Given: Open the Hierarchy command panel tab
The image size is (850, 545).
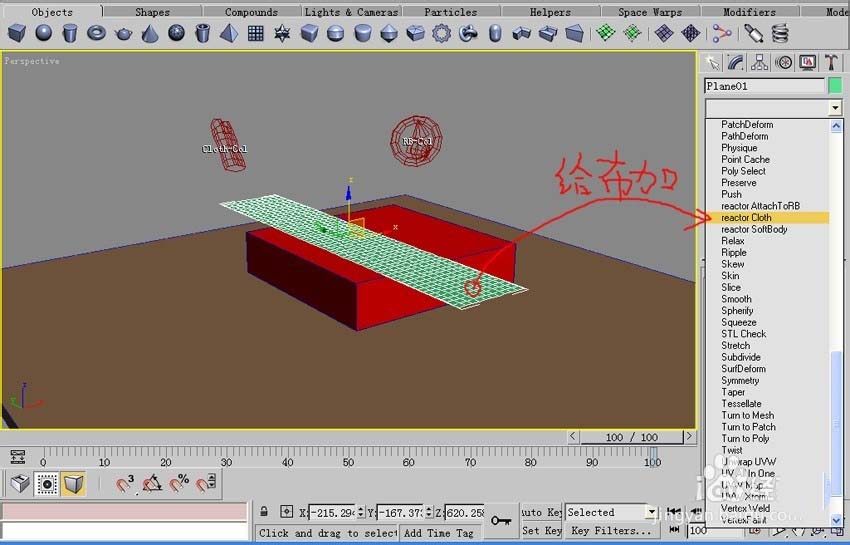Looking at the screenshot, I should click(759, 63).
